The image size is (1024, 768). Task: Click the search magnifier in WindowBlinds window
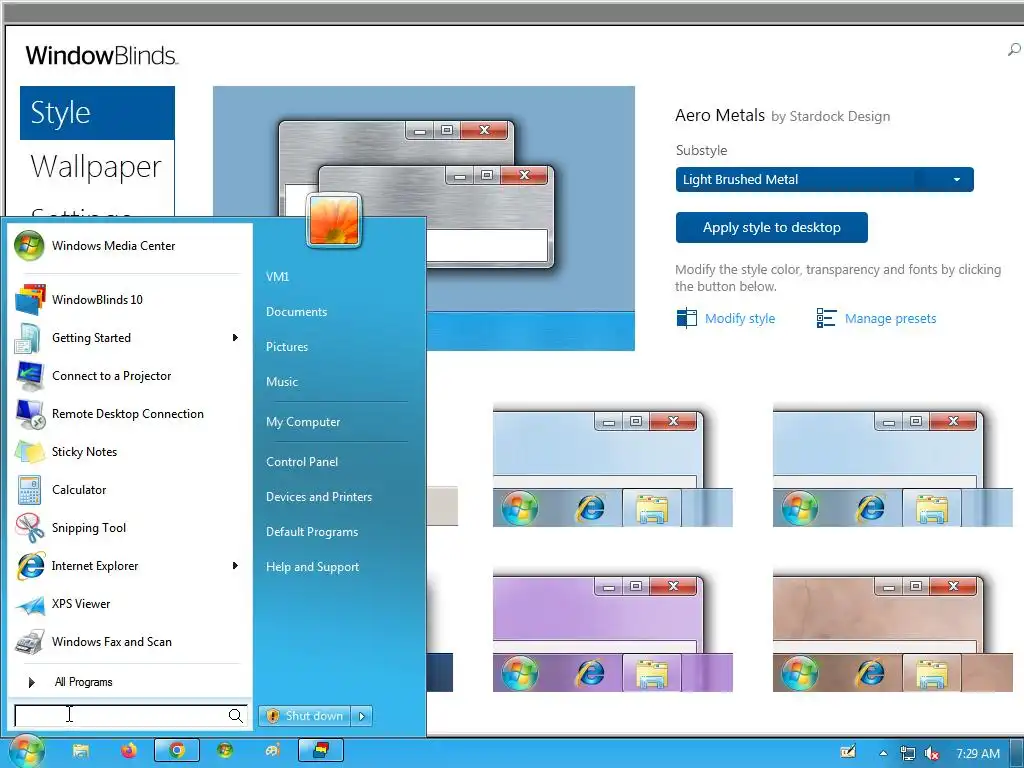pyautogui.click(x=1014, y=50)
